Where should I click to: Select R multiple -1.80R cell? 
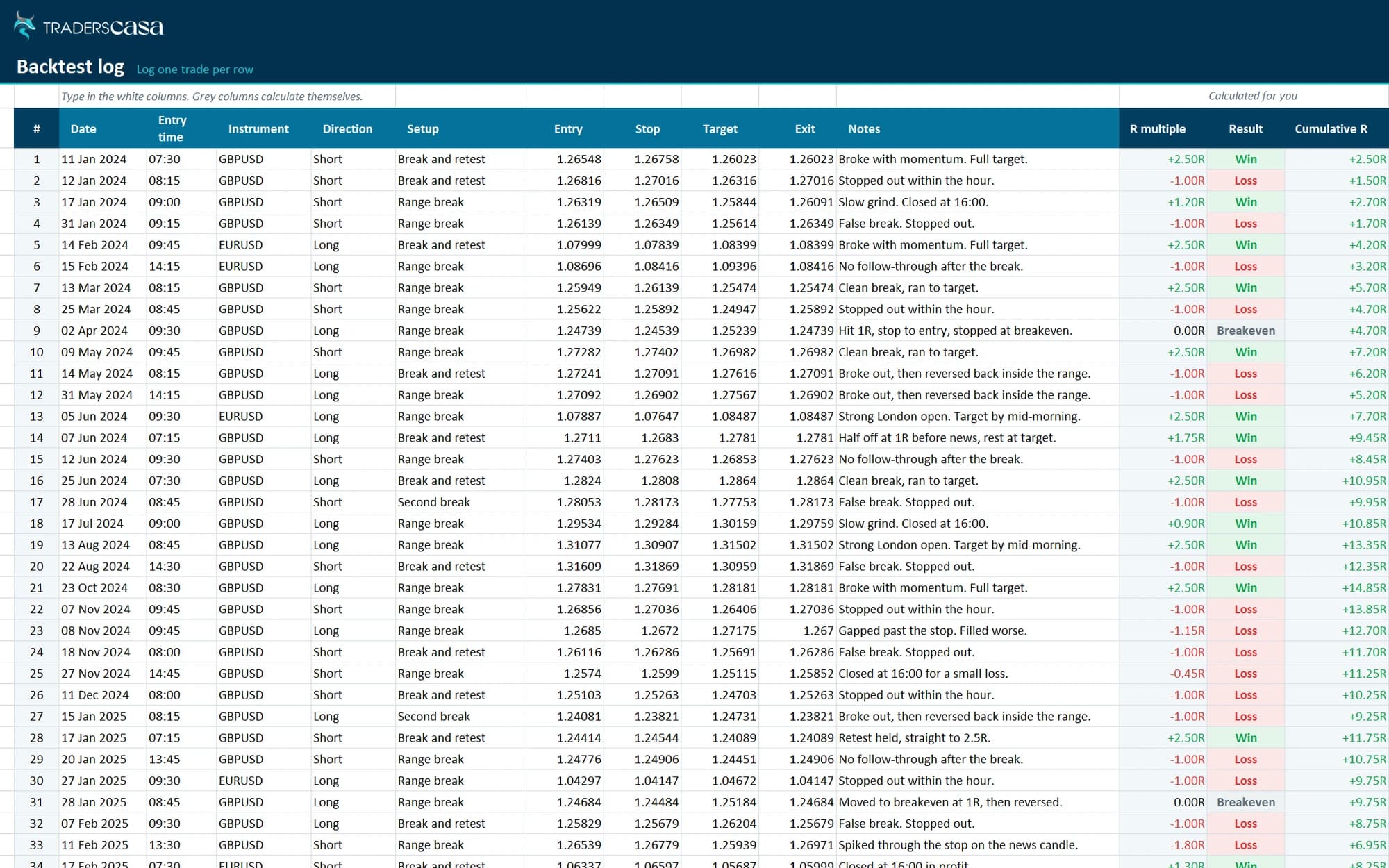pos(1163,845)
